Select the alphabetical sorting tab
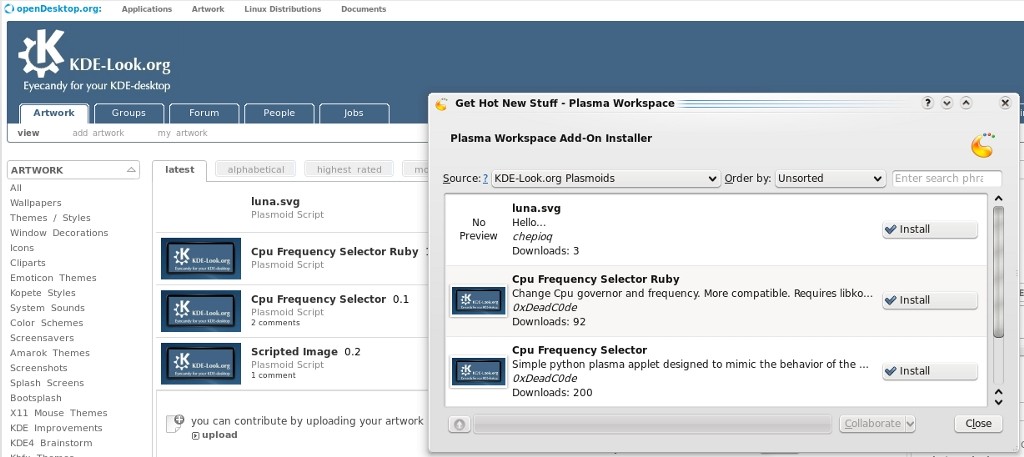This screenshot has height=457, width=1024. (x=256, y=170)
